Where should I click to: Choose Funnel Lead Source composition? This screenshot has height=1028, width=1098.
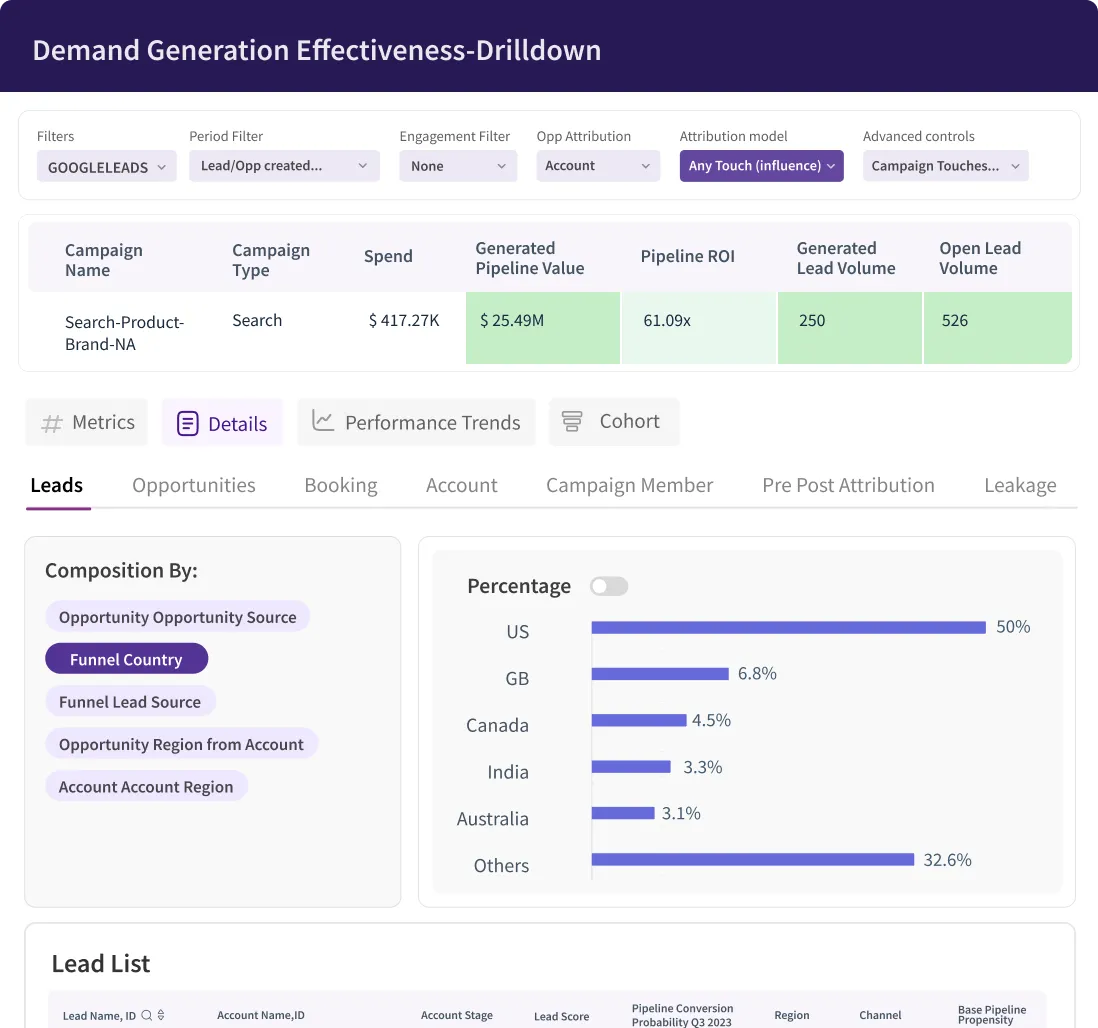click(130, 702)
